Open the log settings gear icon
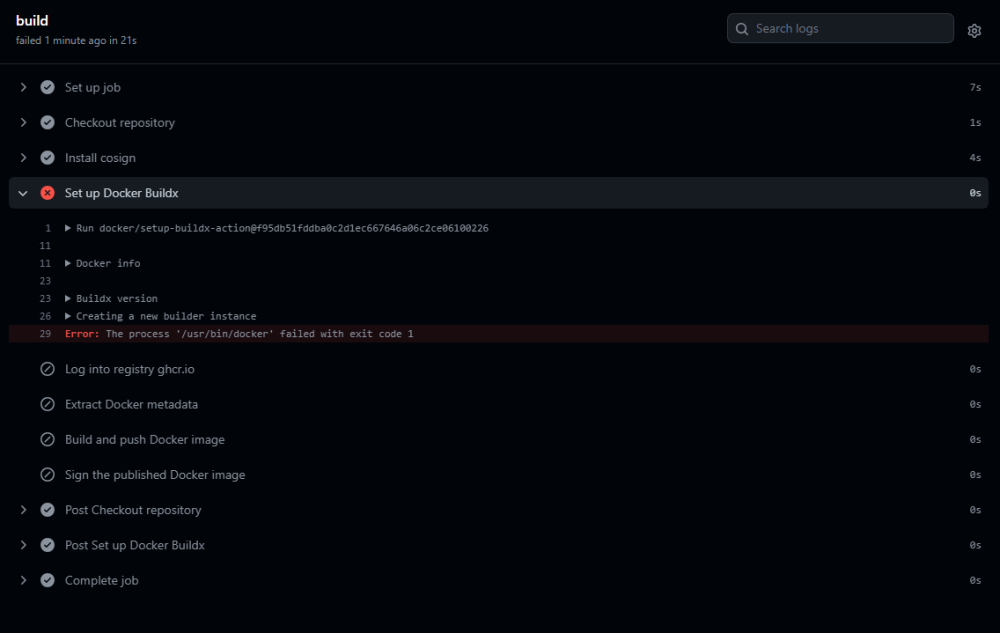The width and height of the screenshot is (1000, 633). (974, 31)
